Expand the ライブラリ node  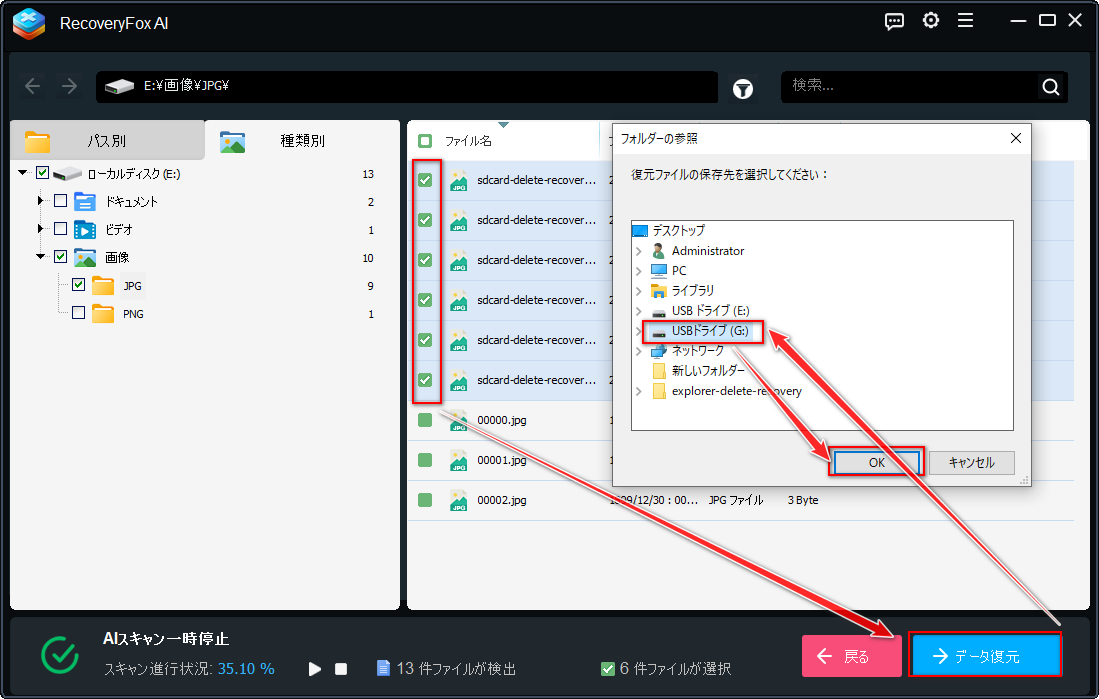click(639, 290)
